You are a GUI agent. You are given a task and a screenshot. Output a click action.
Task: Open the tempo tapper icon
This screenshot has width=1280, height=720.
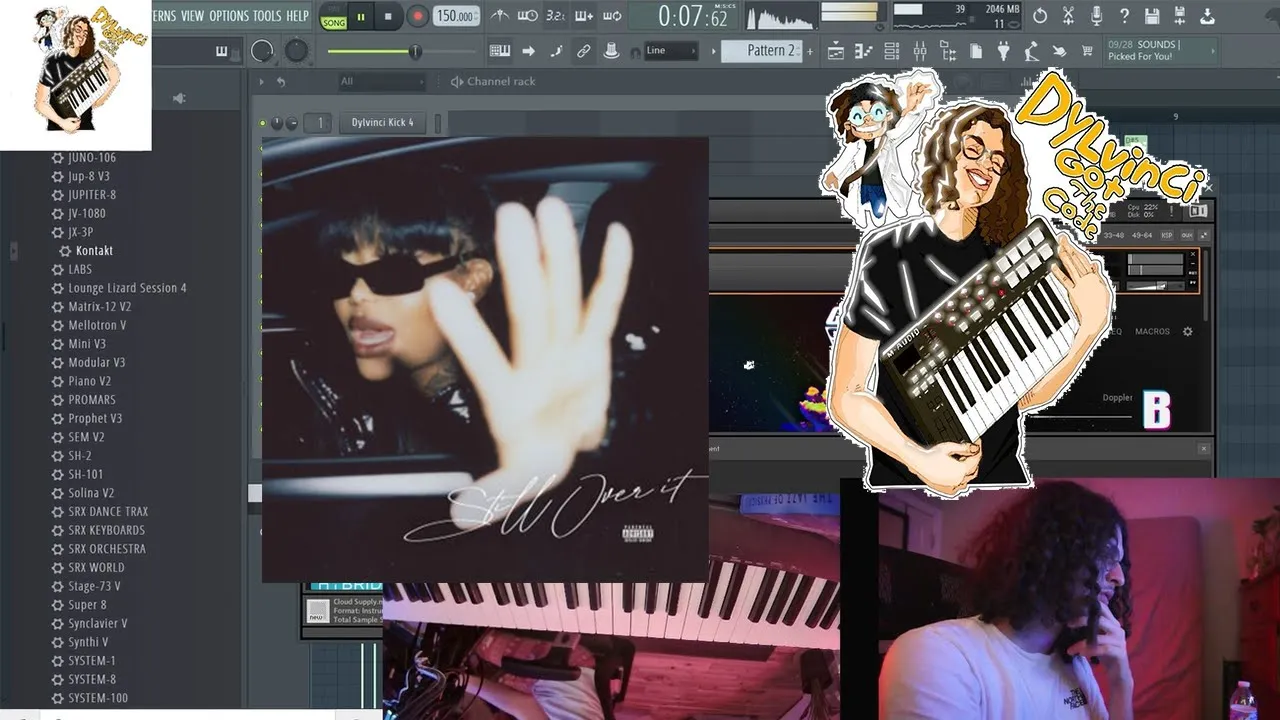pyautogui.click(x=1032, y=51)
